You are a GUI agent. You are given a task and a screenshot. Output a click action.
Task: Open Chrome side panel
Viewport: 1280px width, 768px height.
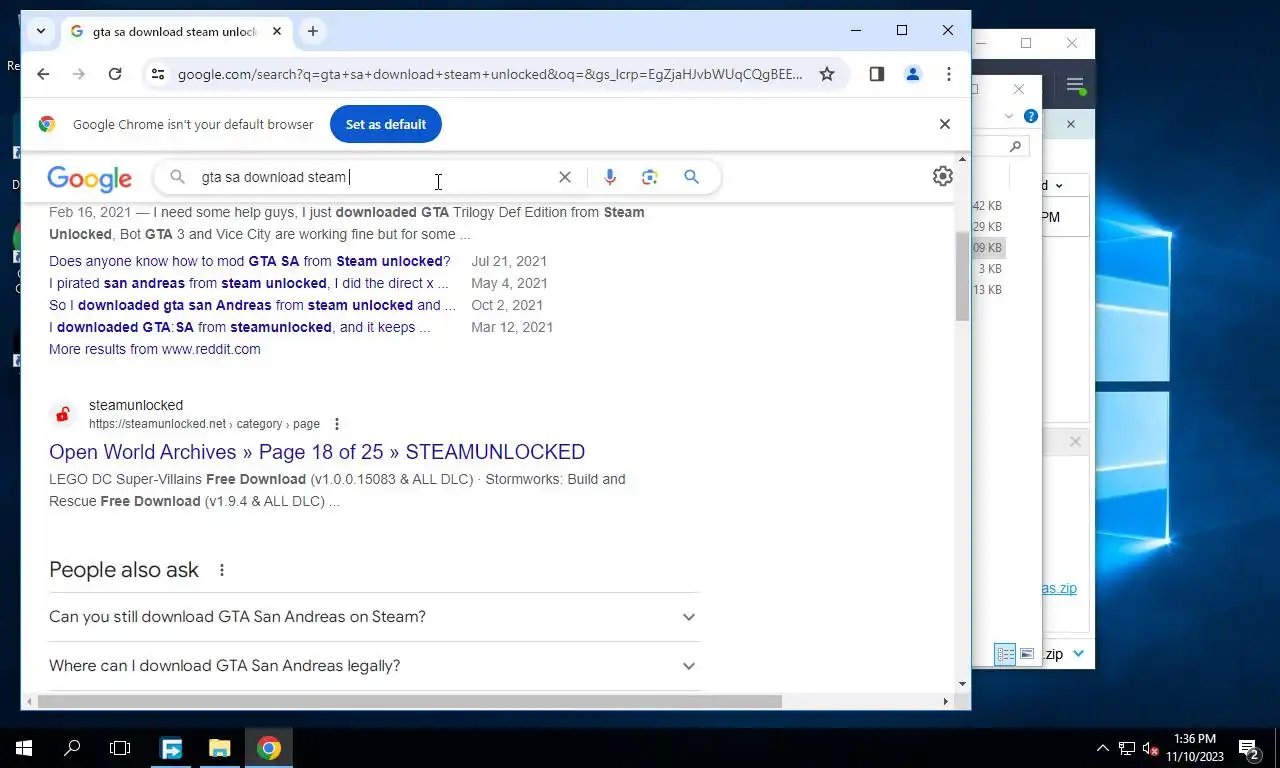877,74
